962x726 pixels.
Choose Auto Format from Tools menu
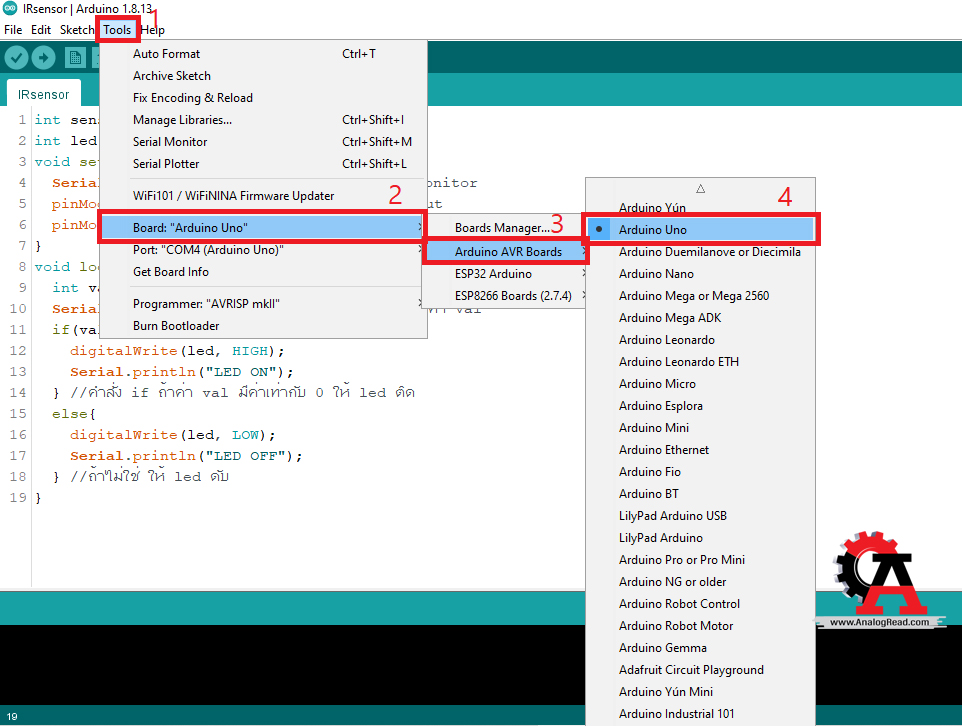pyautogui.click(x=263, y=54)
